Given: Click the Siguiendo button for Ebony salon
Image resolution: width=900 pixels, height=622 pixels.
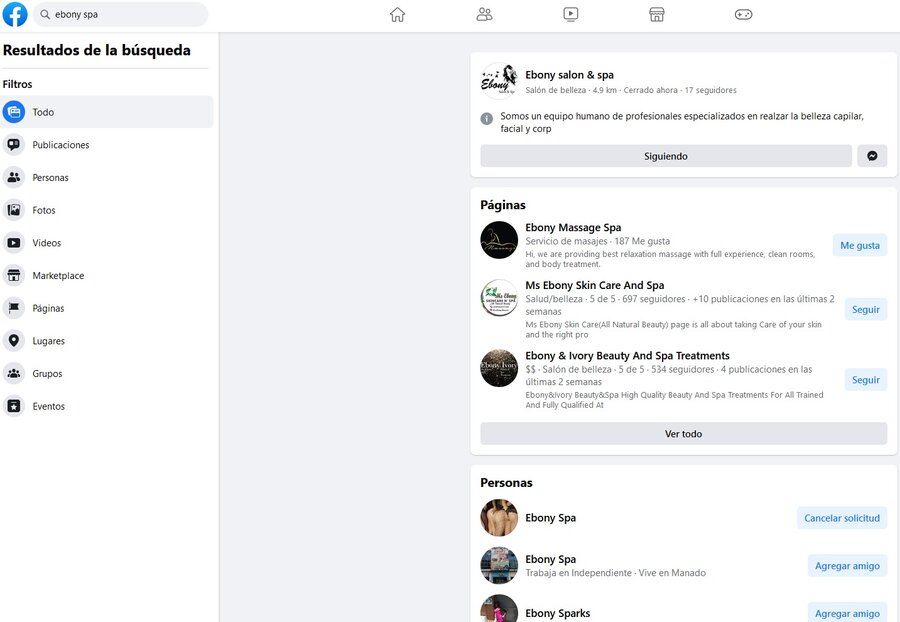Looking at the screenshot, I should 666,156.
